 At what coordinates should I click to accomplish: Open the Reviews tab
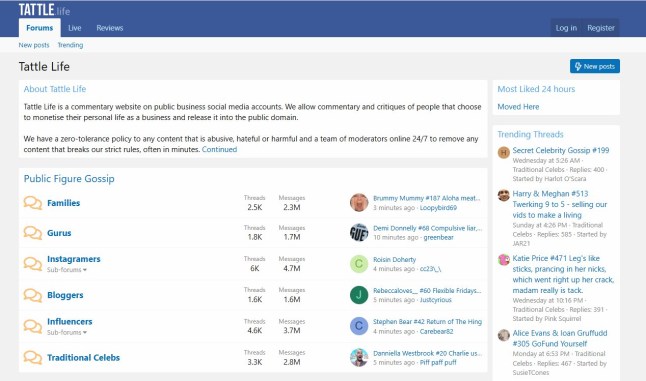(x=110, y=28)
